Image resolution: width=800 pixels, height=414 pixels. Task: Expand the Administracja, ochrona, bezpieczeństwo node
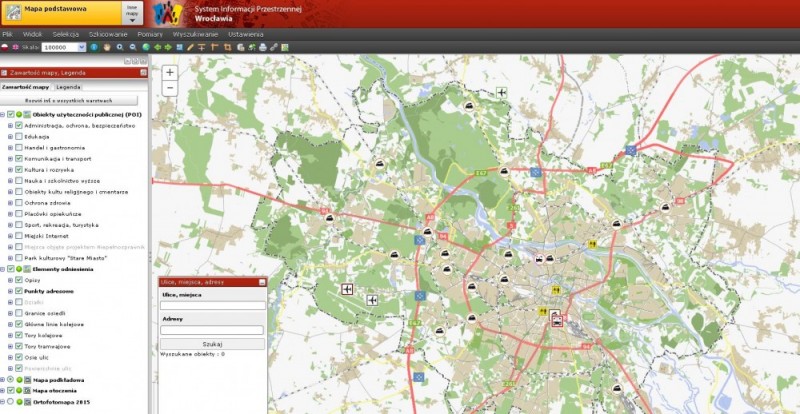tap(10, 126)
